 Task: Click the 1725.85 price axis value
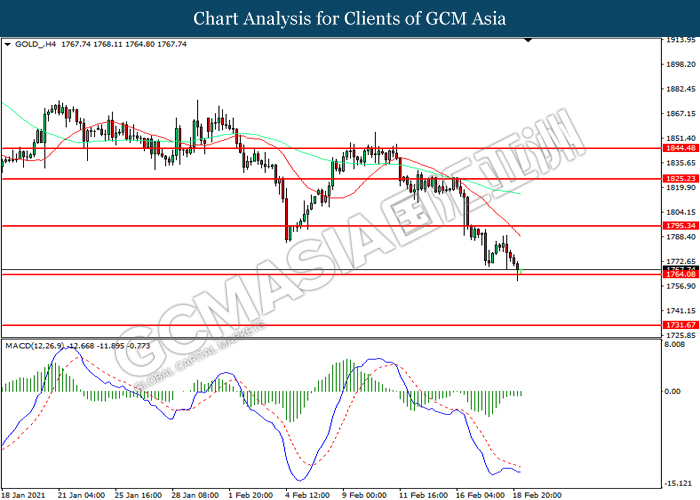(x=681, y=335)
